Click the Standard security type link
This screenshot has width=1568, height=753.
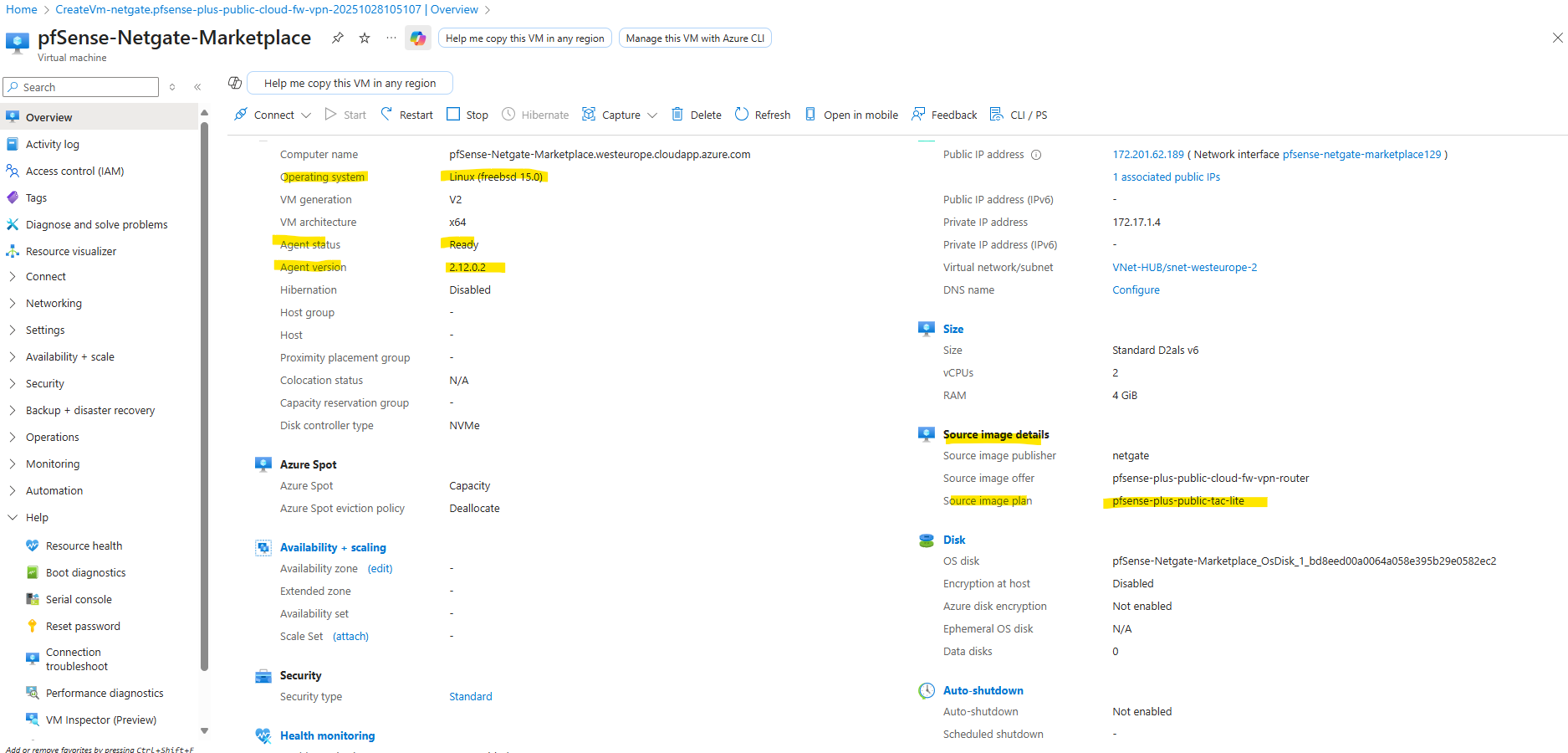pyautogui.click(x=471, y=697)
